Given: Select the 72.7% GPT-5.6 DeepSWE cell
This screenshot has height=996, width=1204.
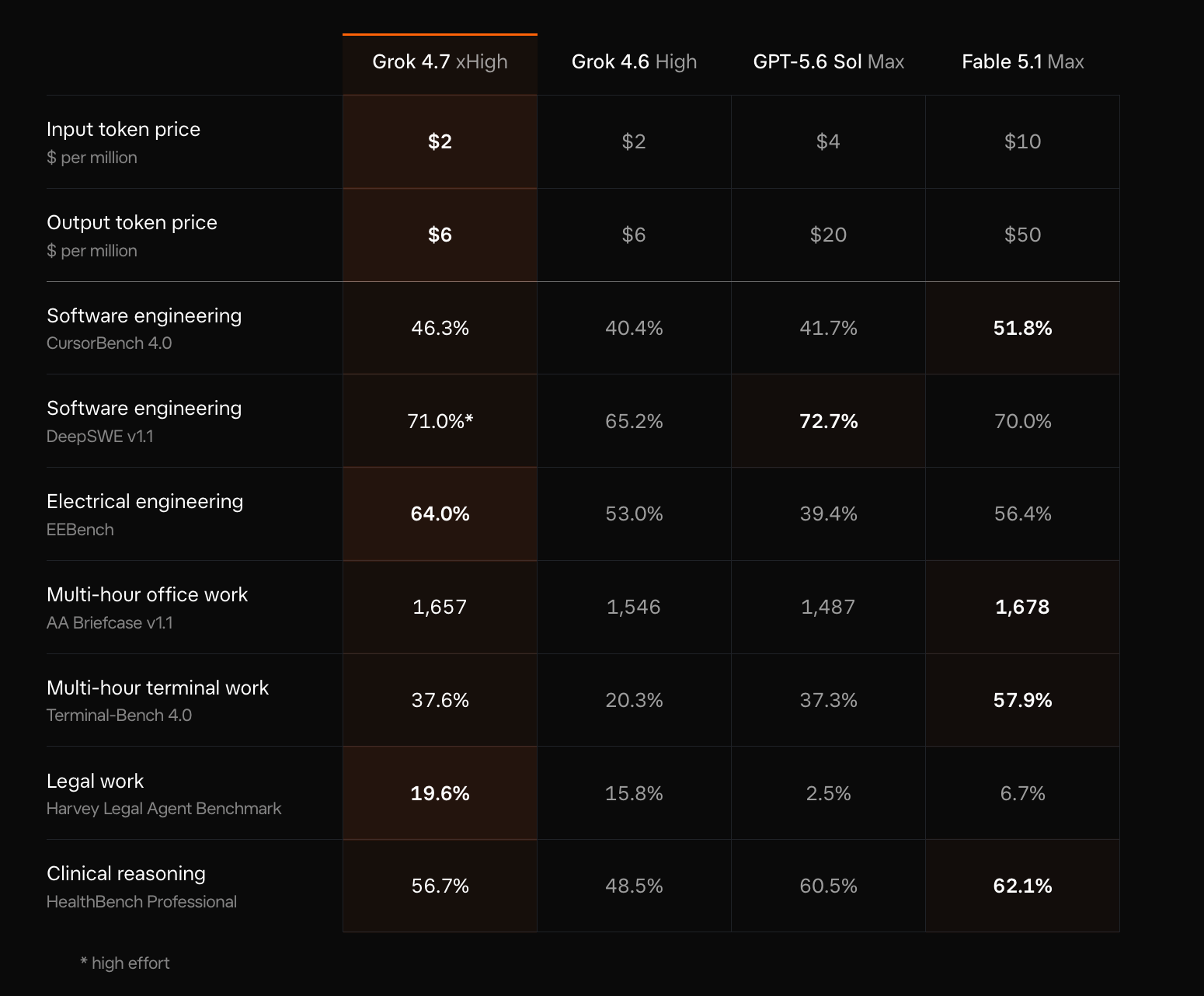Looking at the screenshot, I should click(828, 421).
